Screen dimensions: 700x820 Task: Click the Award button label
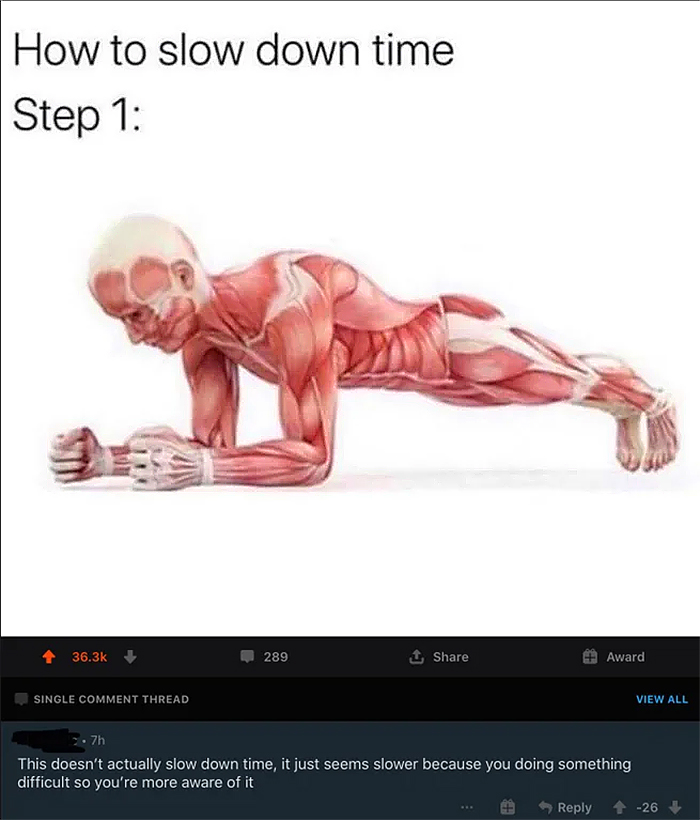click(x=625, y=657)
